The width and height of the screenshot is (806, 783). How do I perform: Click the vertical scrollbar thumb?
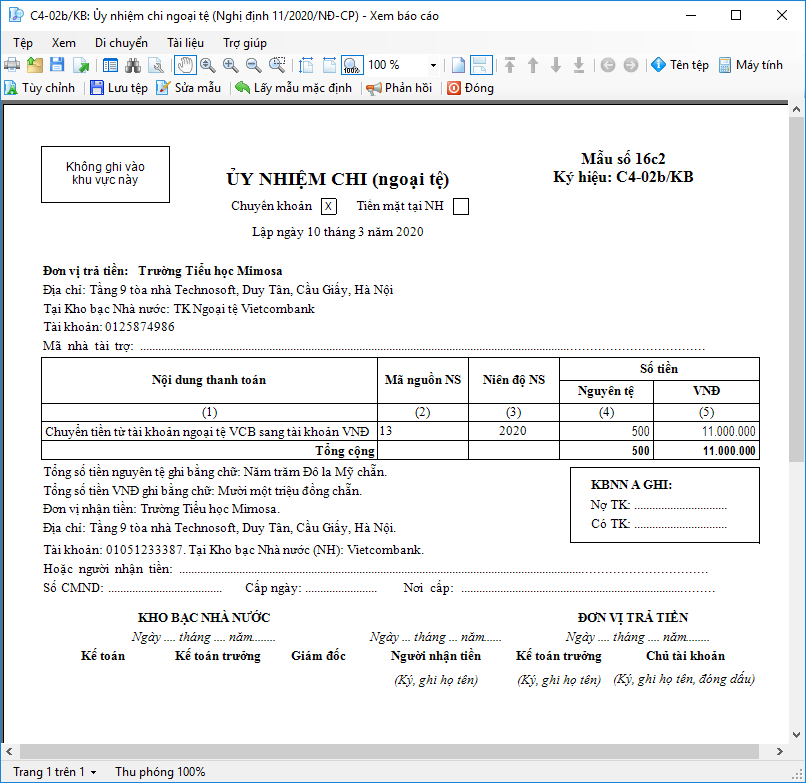(796, 290)
